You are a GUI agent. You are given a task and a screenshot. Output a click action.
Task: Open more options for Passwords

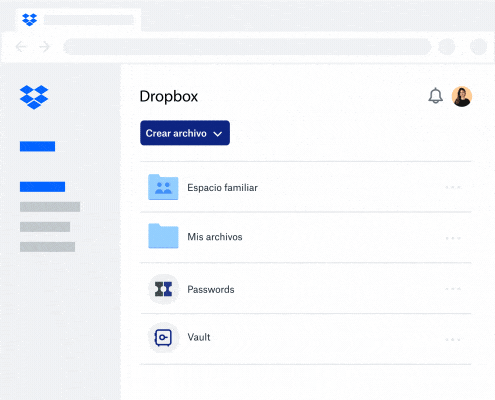[x=453, y=289]
